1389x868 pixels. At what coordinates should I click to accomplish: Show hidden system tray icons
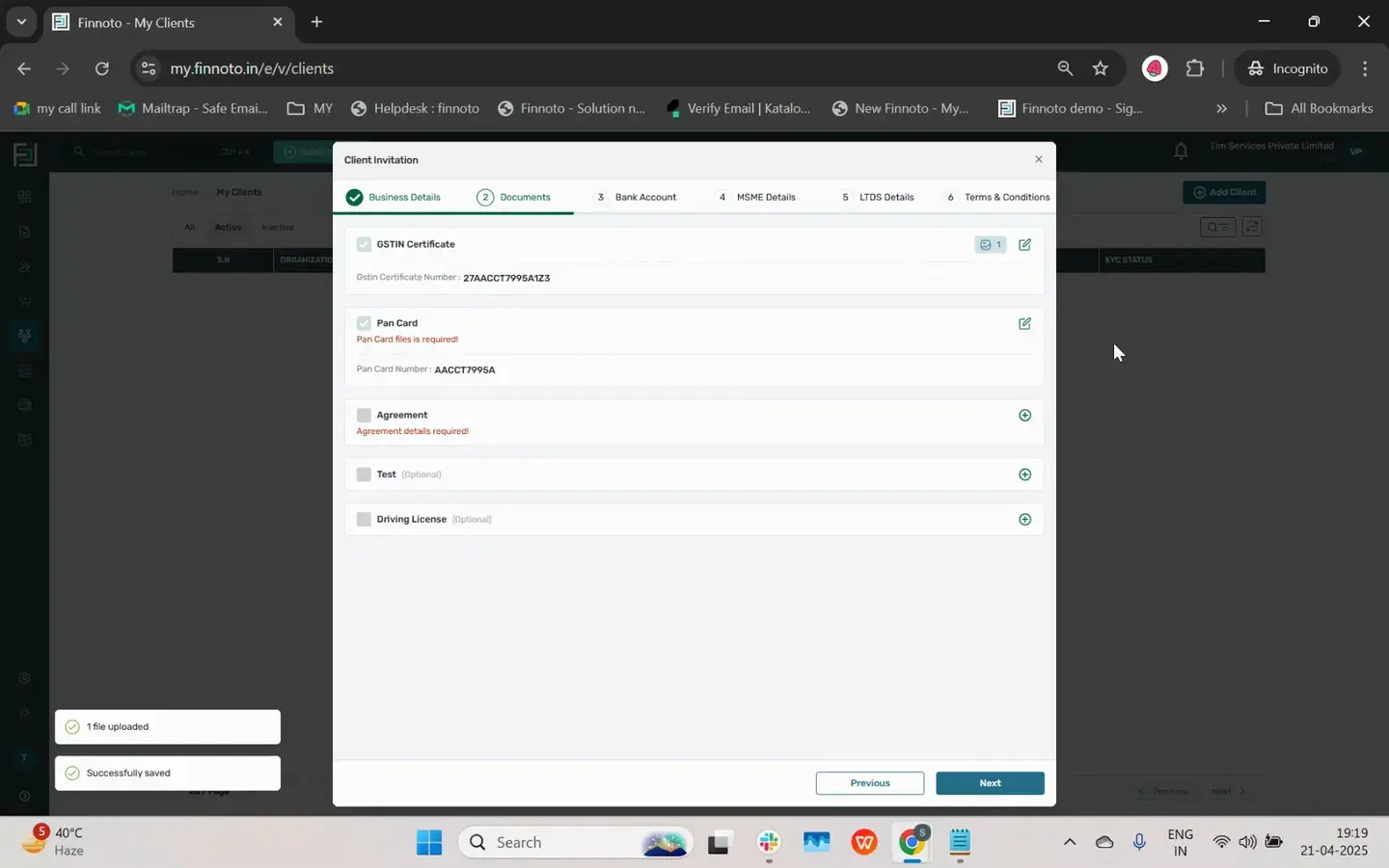point(1069,843)
